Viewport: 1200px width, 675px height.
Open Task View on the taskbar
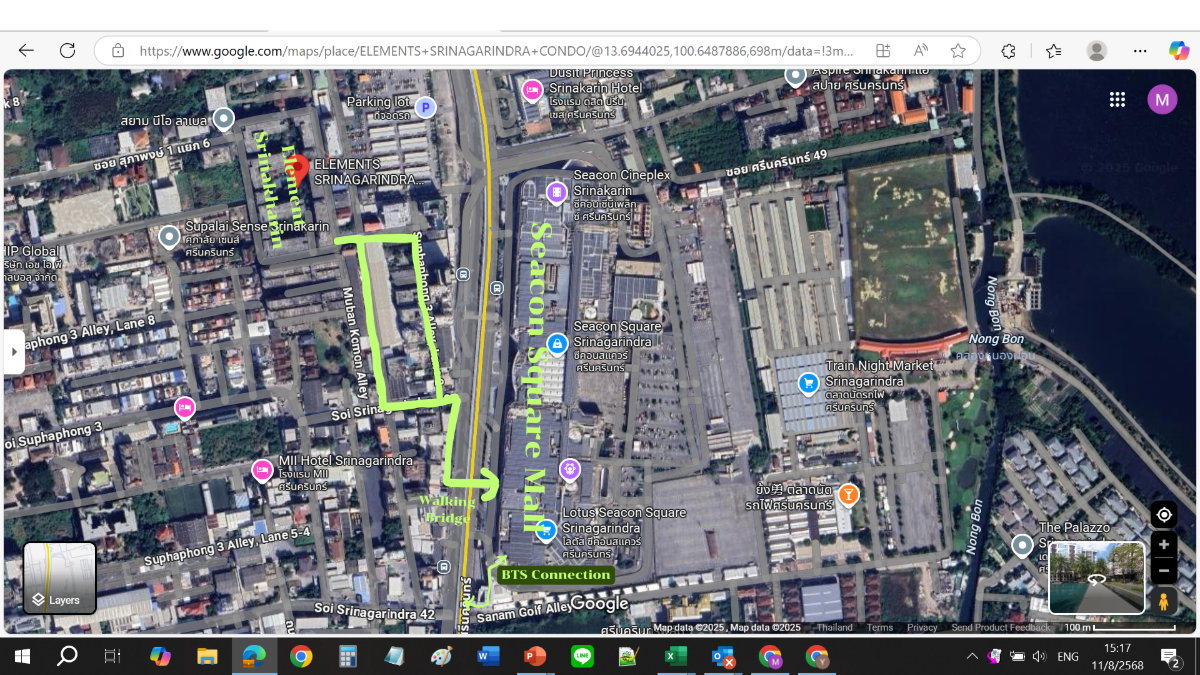coord(112,656)
